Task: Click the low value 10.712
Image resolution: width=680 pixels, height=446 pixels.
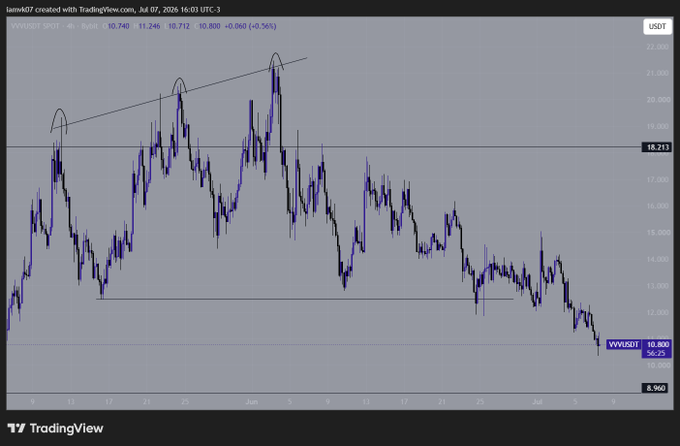Action: pos(179,26)
